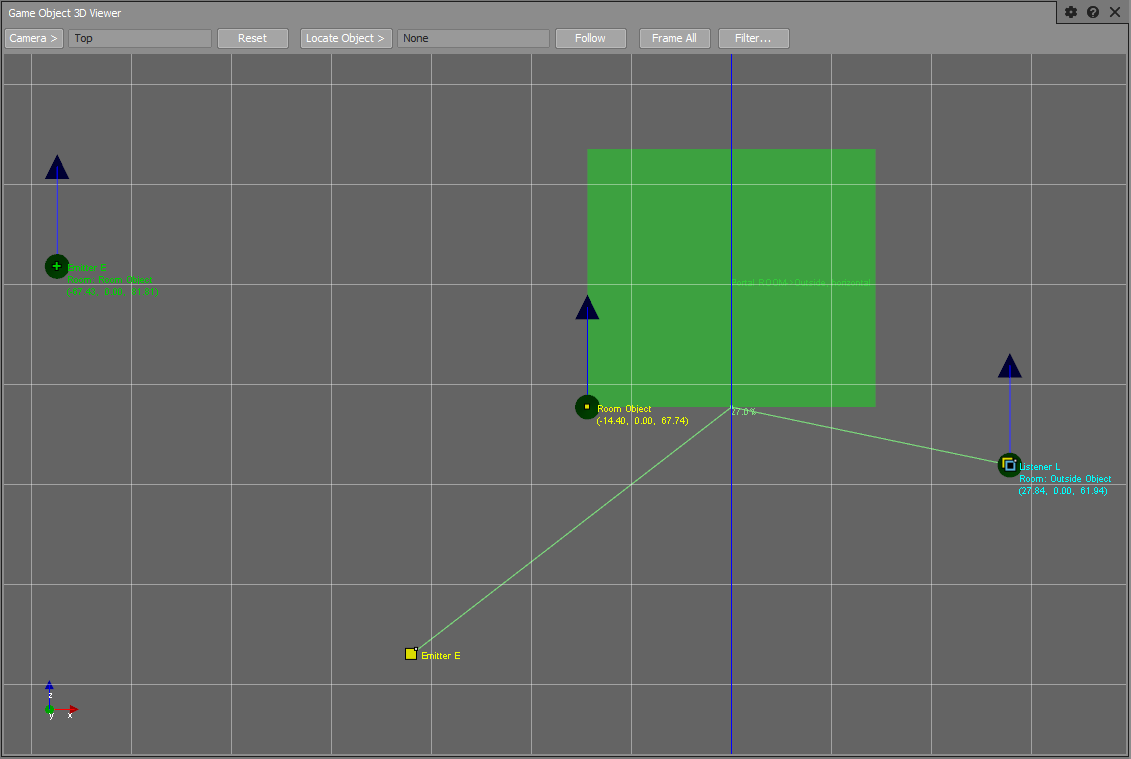The height and width of the screenshot is (759, 1131).
Task: Click the XYZ axis orientation gizmo
Action: tap(56, 703)
